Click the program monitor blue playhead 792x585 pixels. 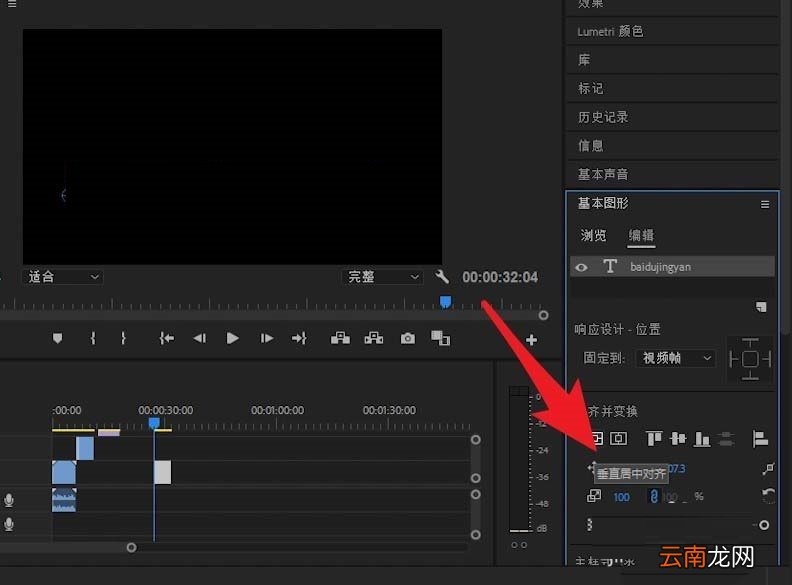445,302
